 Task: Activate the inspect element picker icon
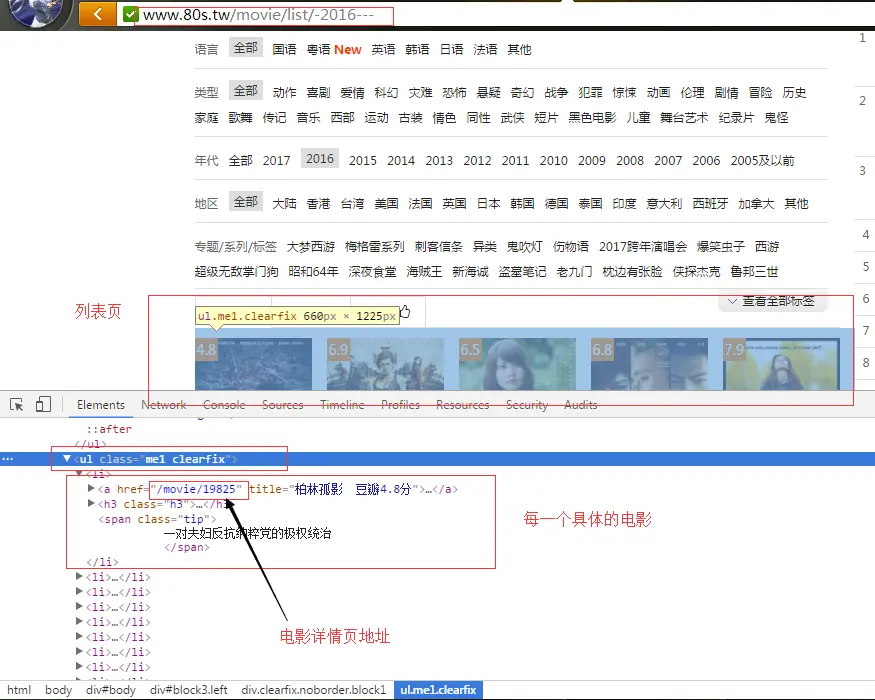(17, 405)
